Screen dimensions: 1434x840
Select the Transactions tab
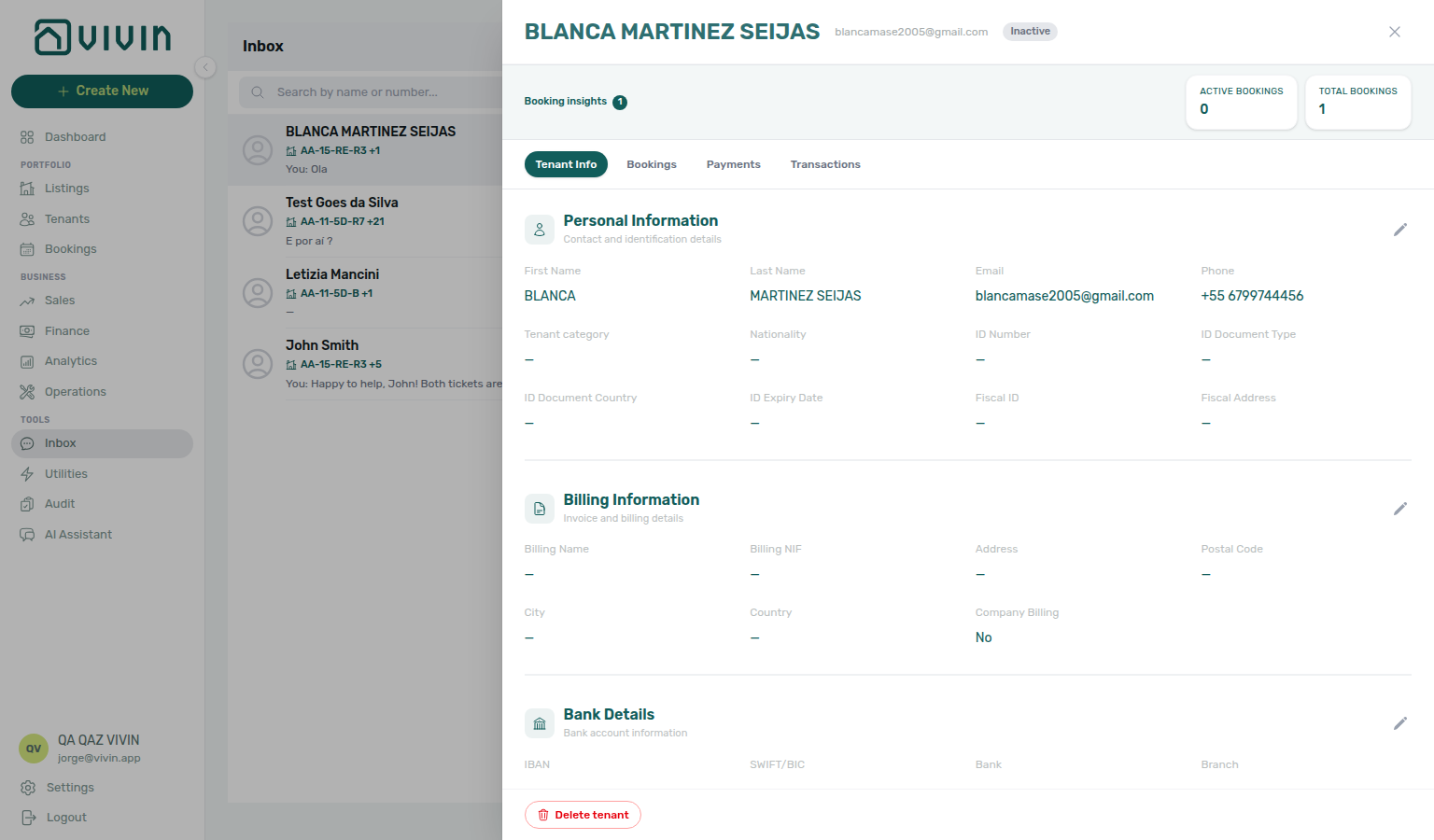(825, 164)
